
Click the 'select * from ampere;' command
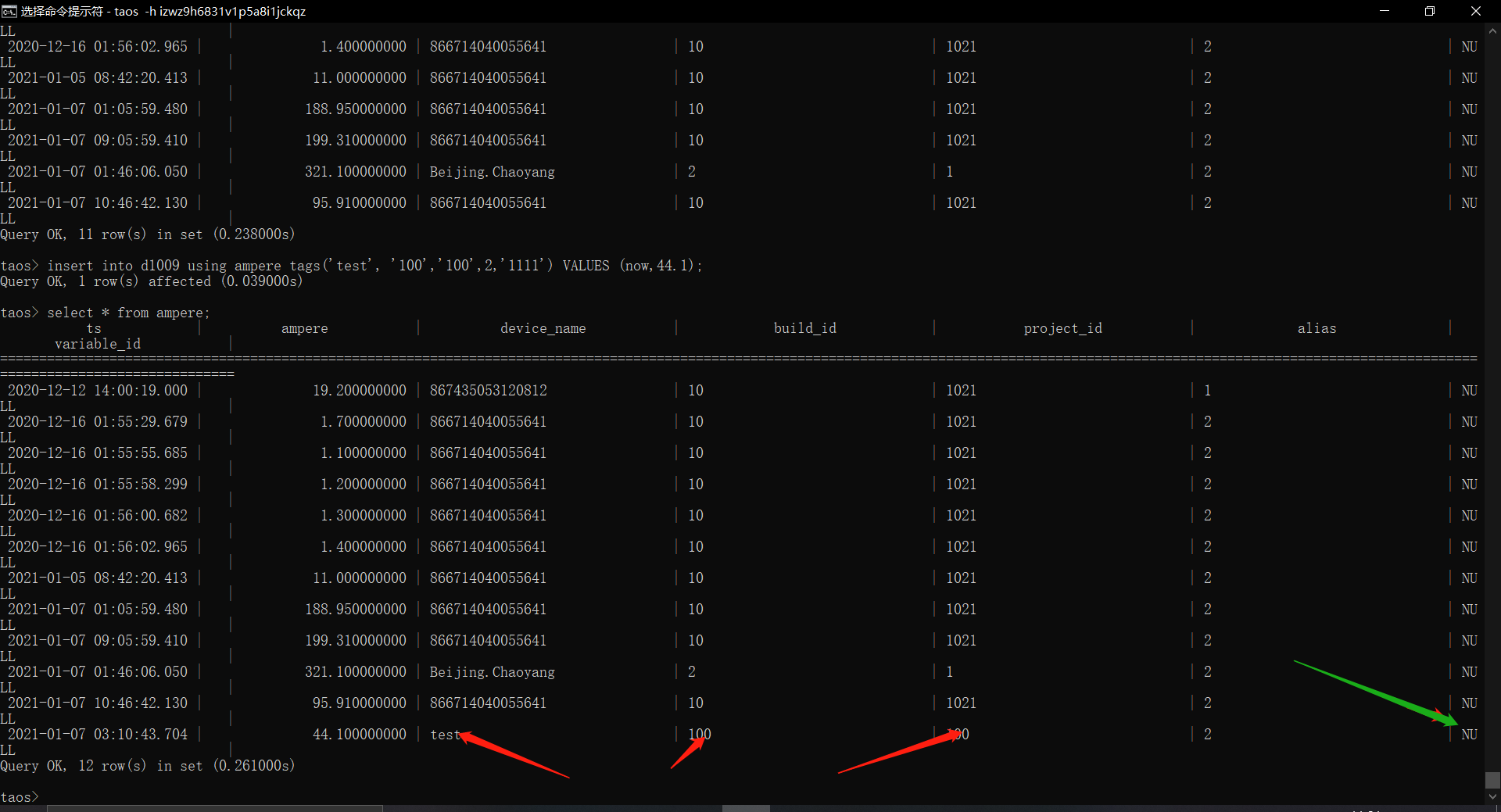(x=128, y=313)
